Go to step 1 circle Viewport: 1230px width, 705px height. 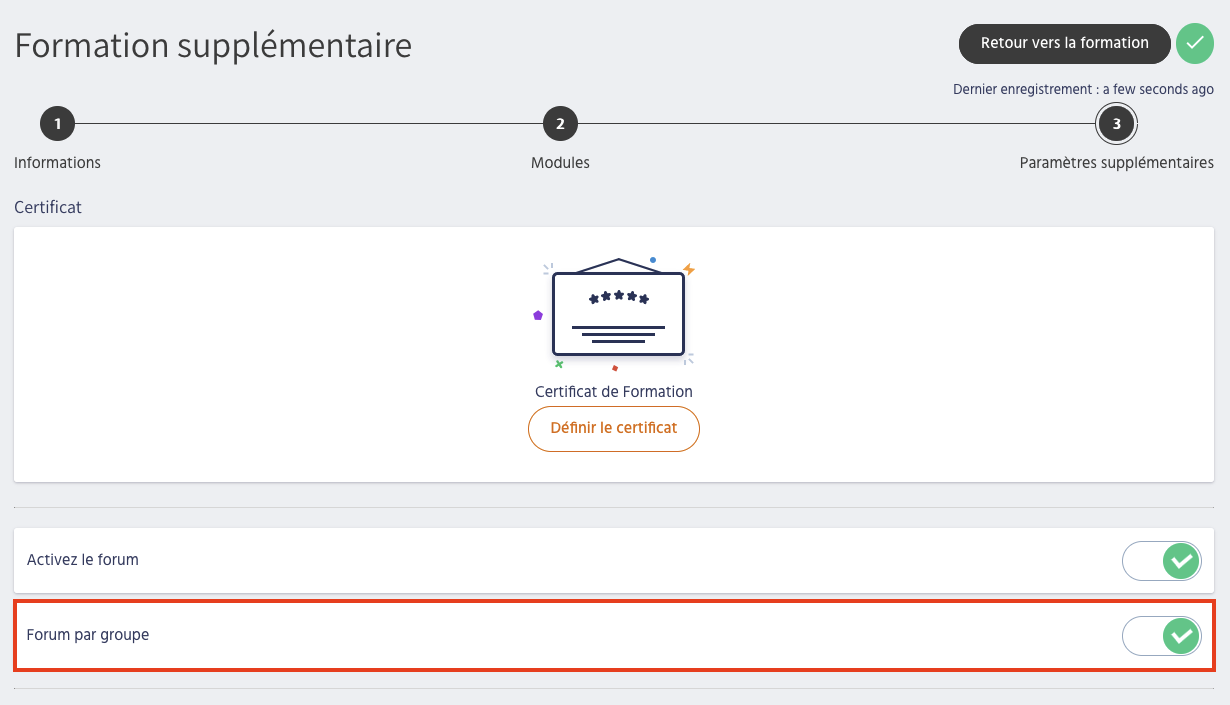click(58, 124)
